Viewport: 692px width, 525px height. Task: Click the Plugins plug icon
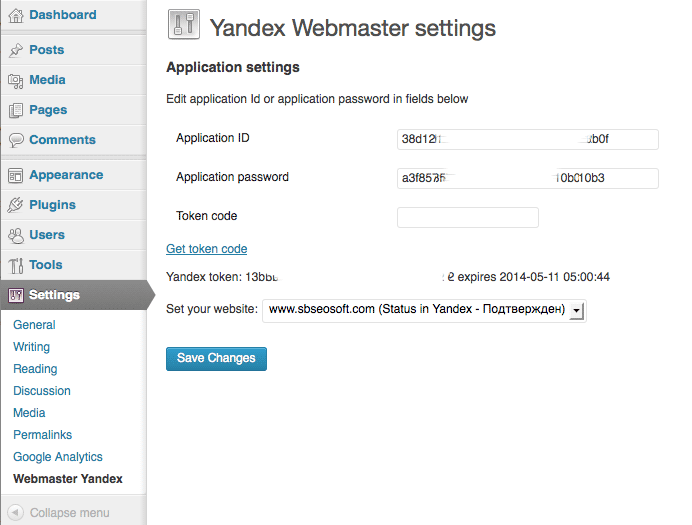coord(16,205)
